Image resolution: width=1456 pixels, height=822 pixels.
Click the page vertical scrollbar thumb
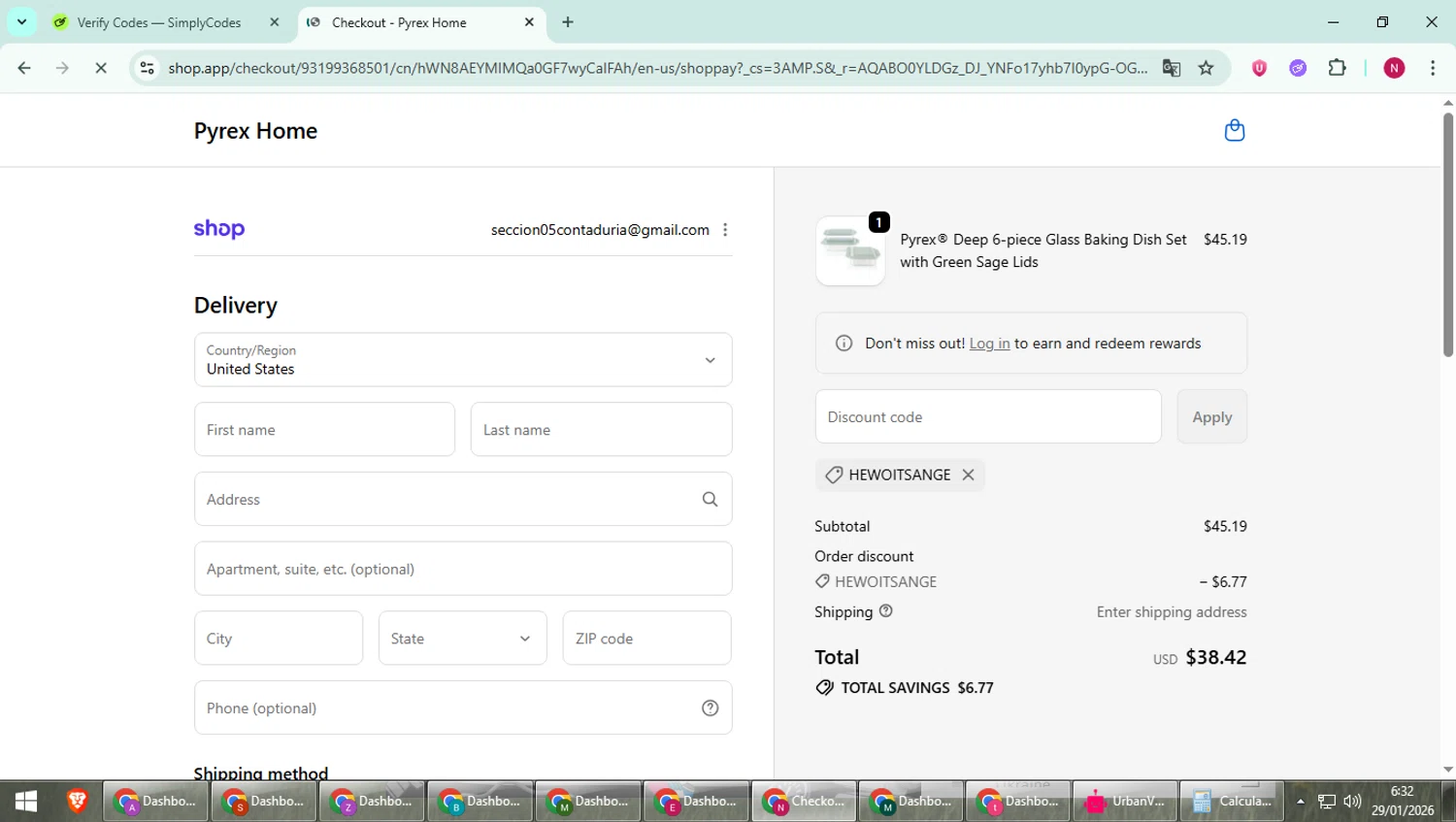tap(1448, 233)
